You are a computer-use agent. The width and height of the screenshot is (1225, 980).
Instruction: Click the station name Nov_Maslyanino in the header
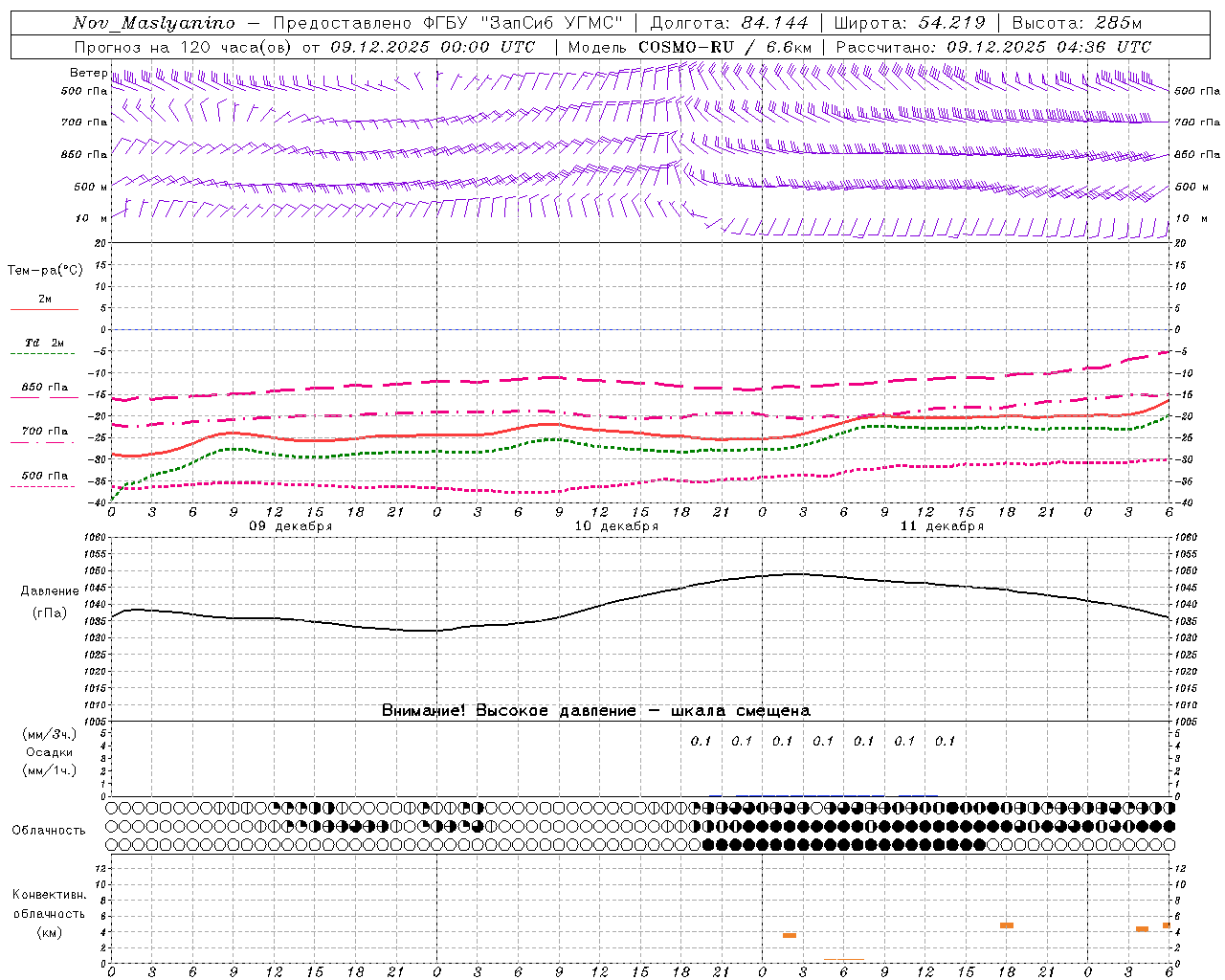tap(154, 23)
